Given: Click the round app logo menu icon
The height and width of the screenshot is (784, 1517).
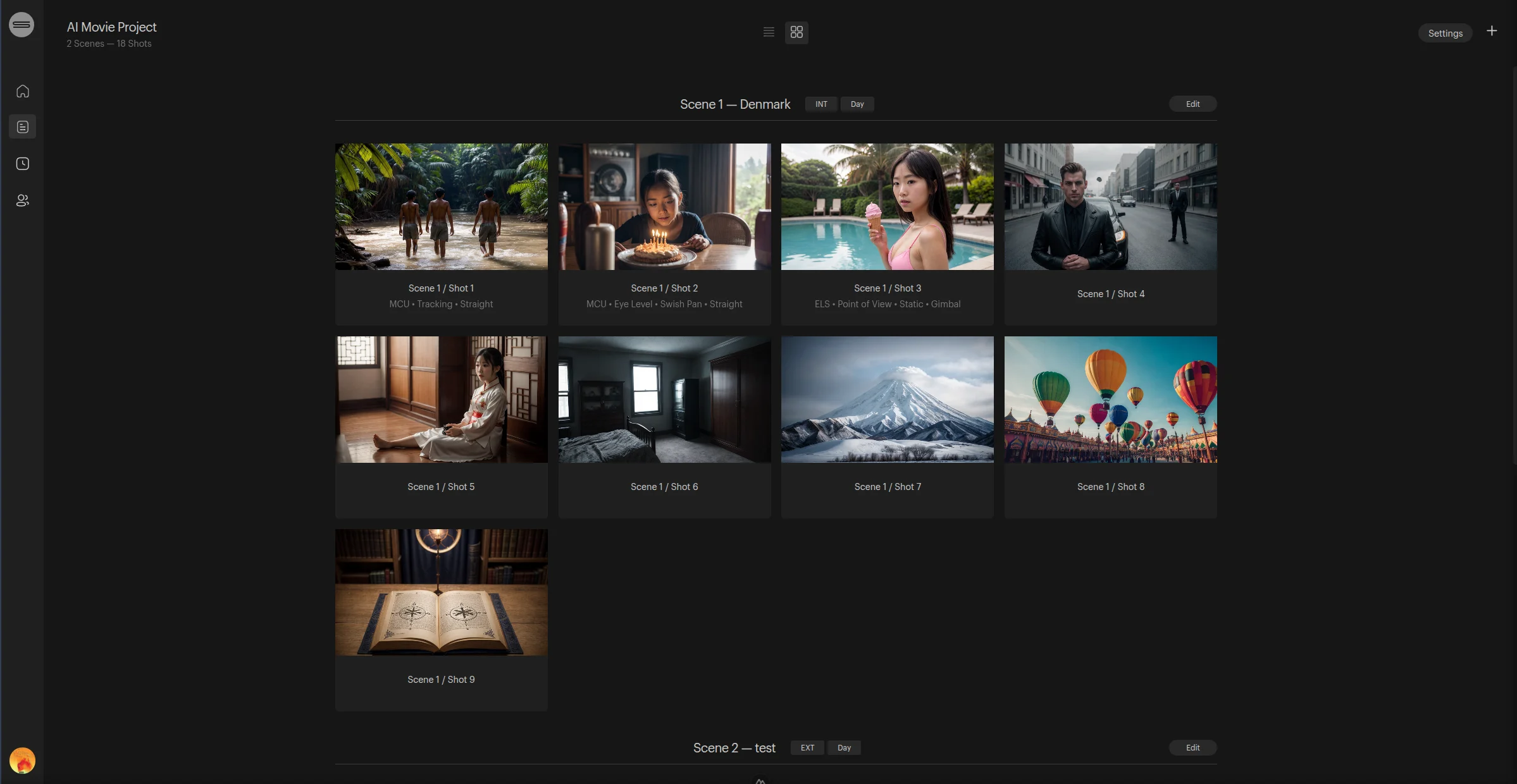Looking at the screenshot, I should point(22,25).
